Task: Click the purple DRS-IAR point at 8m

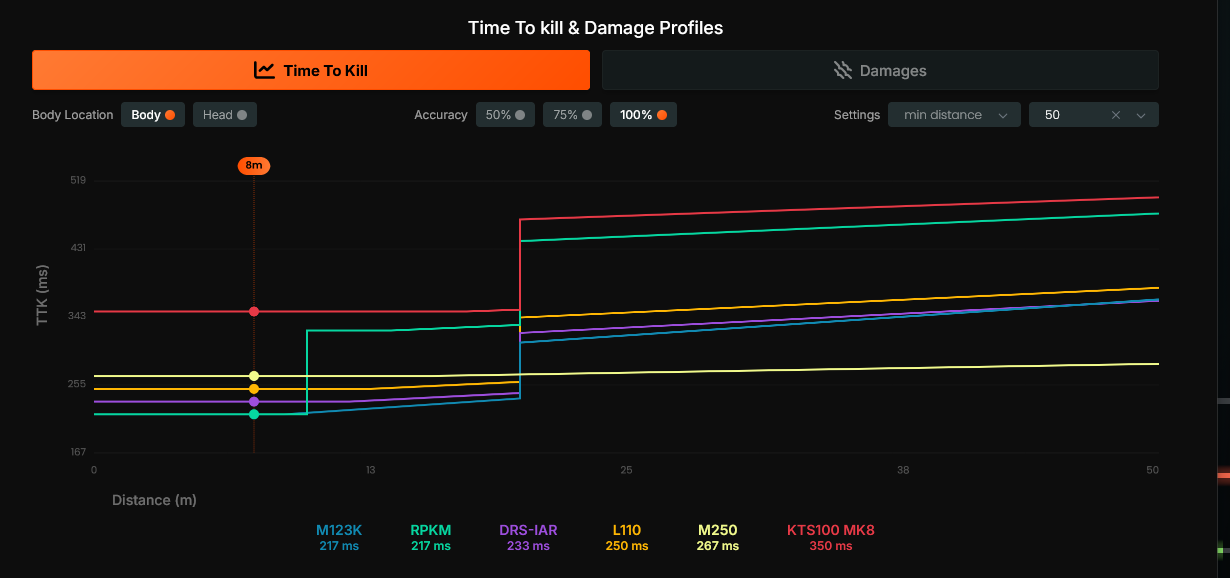Action: click(254, 402)
